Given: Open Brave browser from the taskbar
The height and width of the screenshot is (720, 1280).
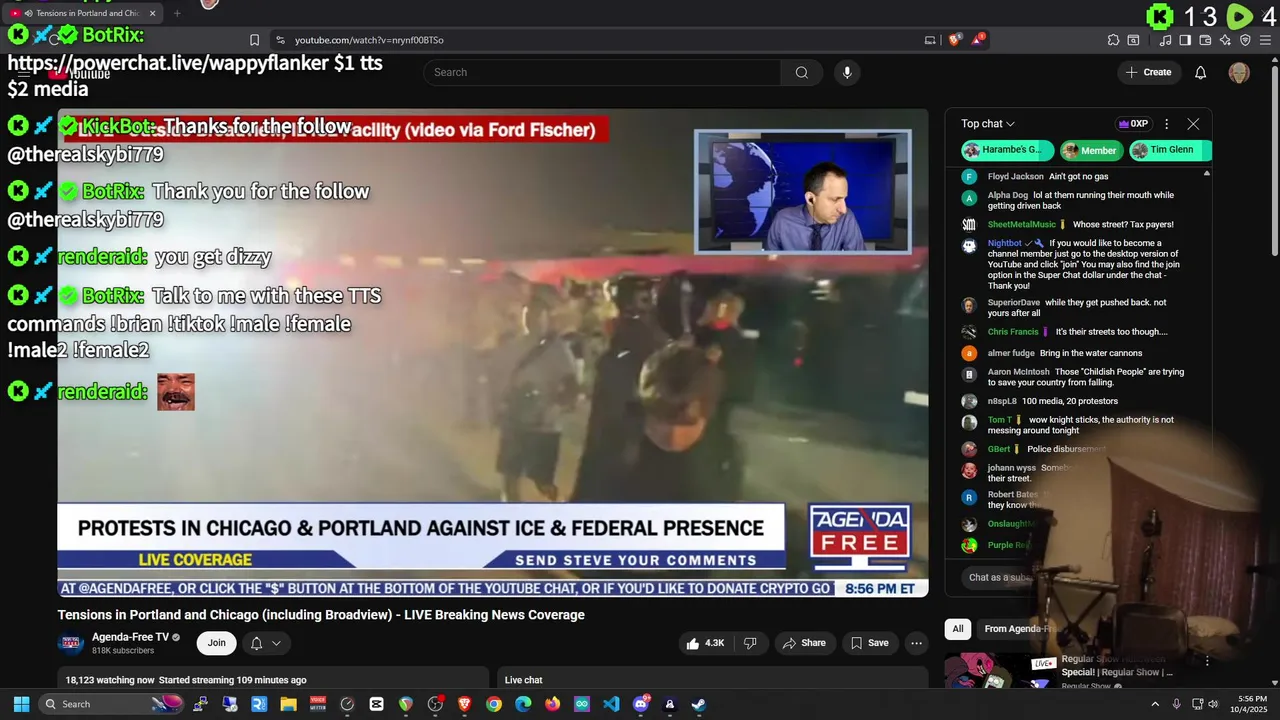Looking at the screenshot, I should (465, 704).
